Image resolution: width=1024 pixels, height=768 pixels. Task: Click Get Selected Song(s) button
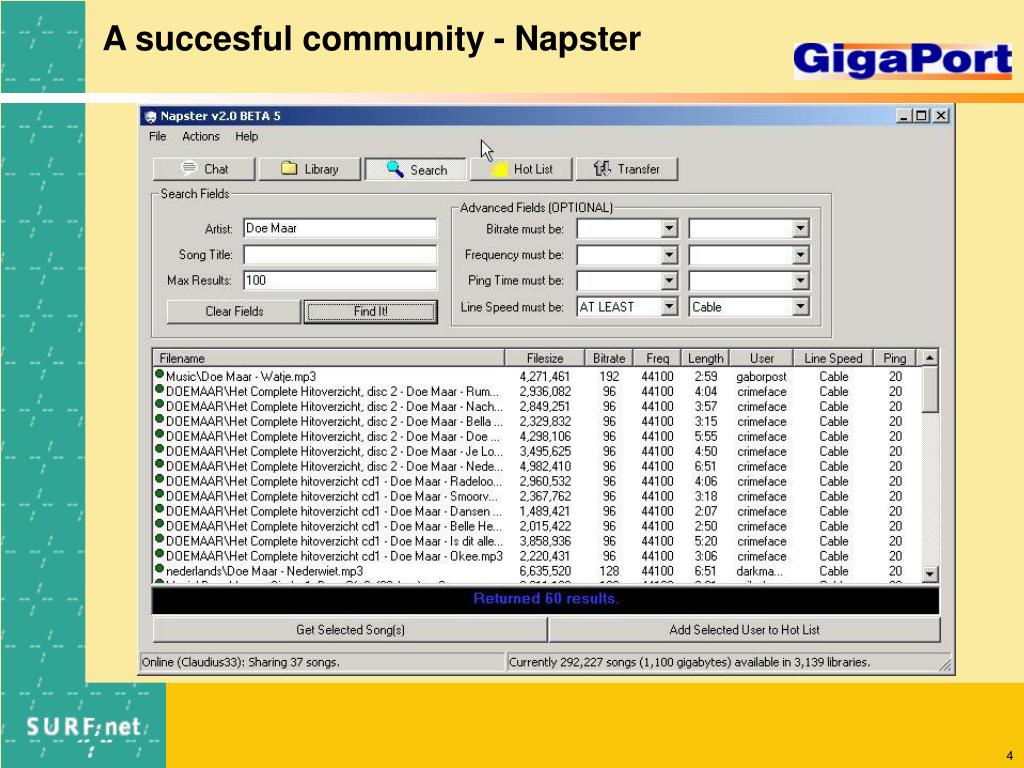click(350, 630)
